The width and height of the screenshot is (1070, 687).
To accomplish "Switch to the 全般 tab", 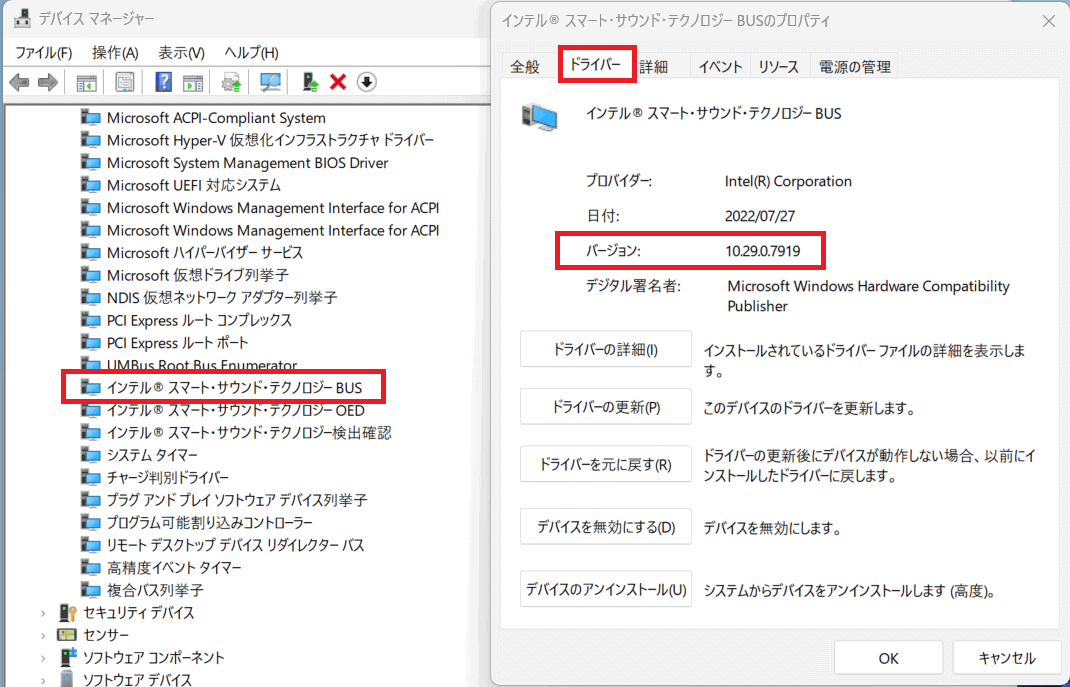I will click(525, 67).
